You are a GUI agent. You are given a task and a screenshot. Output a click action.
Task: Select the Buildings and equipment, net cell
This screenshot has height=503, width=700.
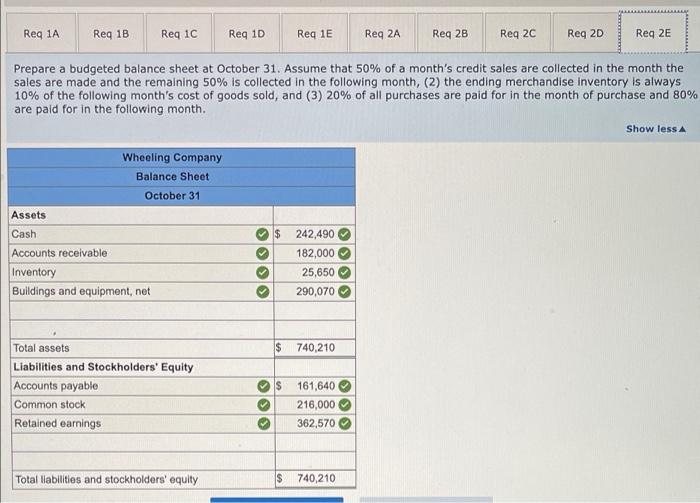pyautogui.click(x=141, y=291)
